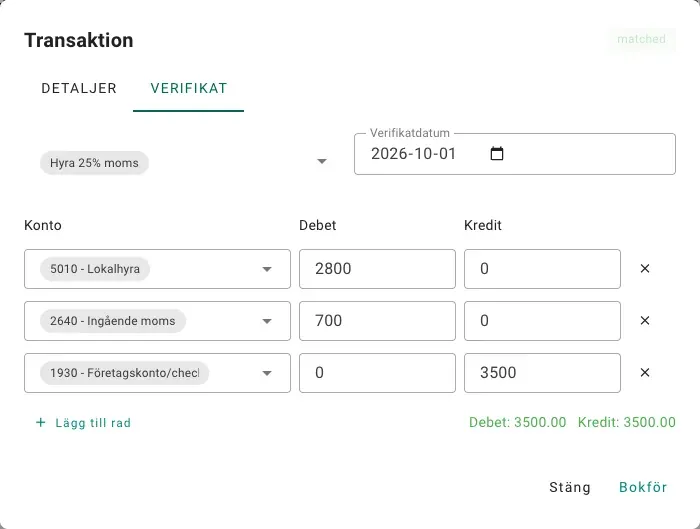Viewport: 700px width, 529px height.
Task: Click the 5010 - Lokalhyra chip
Action: [95, 269]
